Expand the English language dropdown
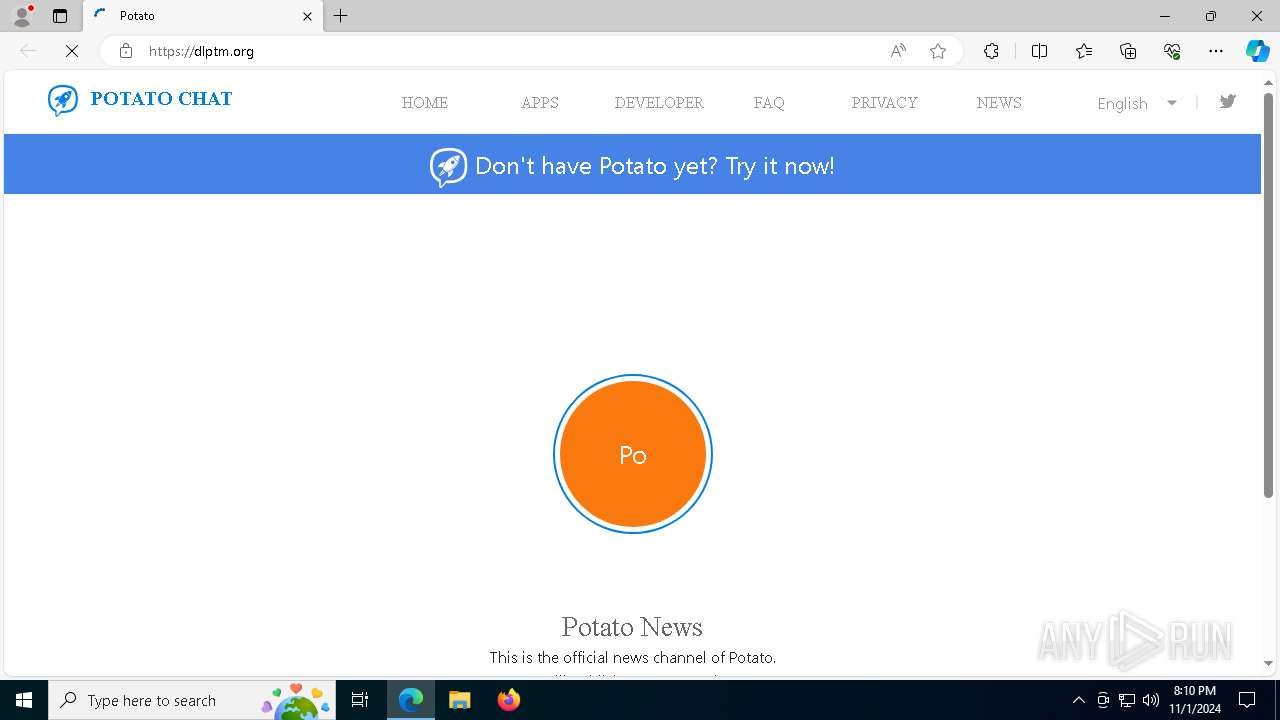The width and height of the screenshot is (1280, 720). 1137,103
